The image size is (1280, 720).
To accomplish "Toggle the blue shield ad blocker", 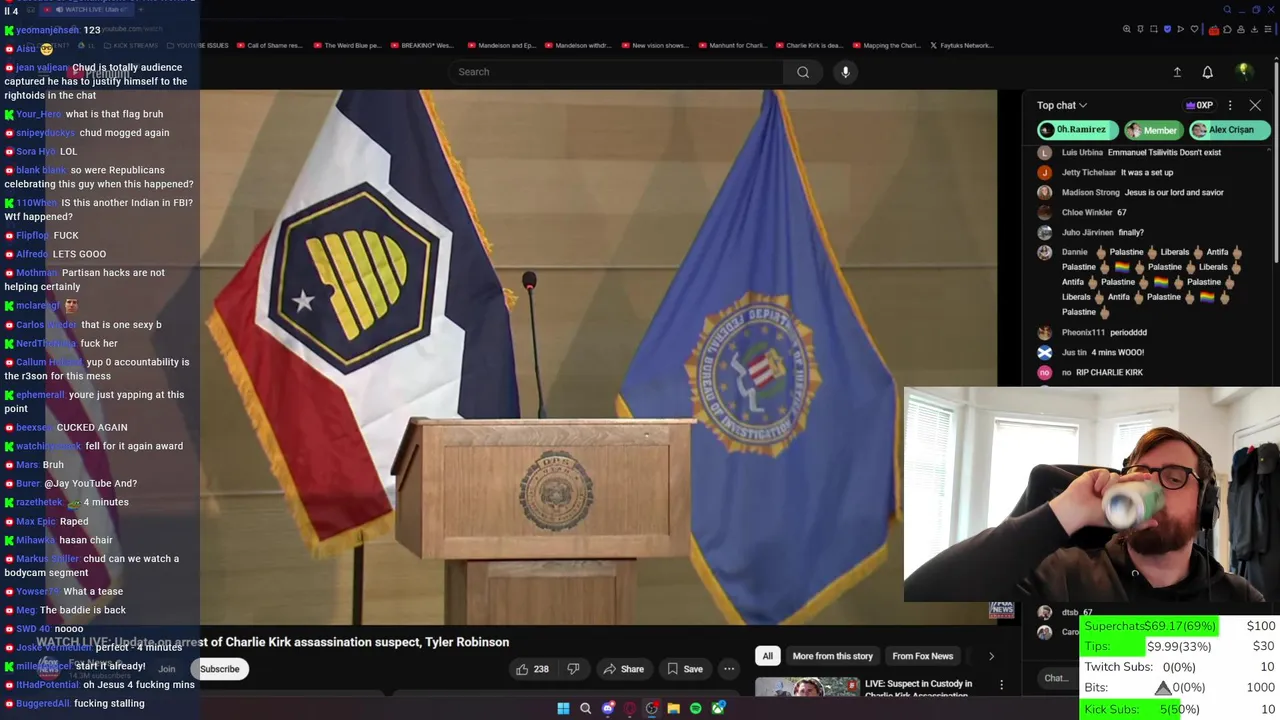I will [x=1167, y=29].
